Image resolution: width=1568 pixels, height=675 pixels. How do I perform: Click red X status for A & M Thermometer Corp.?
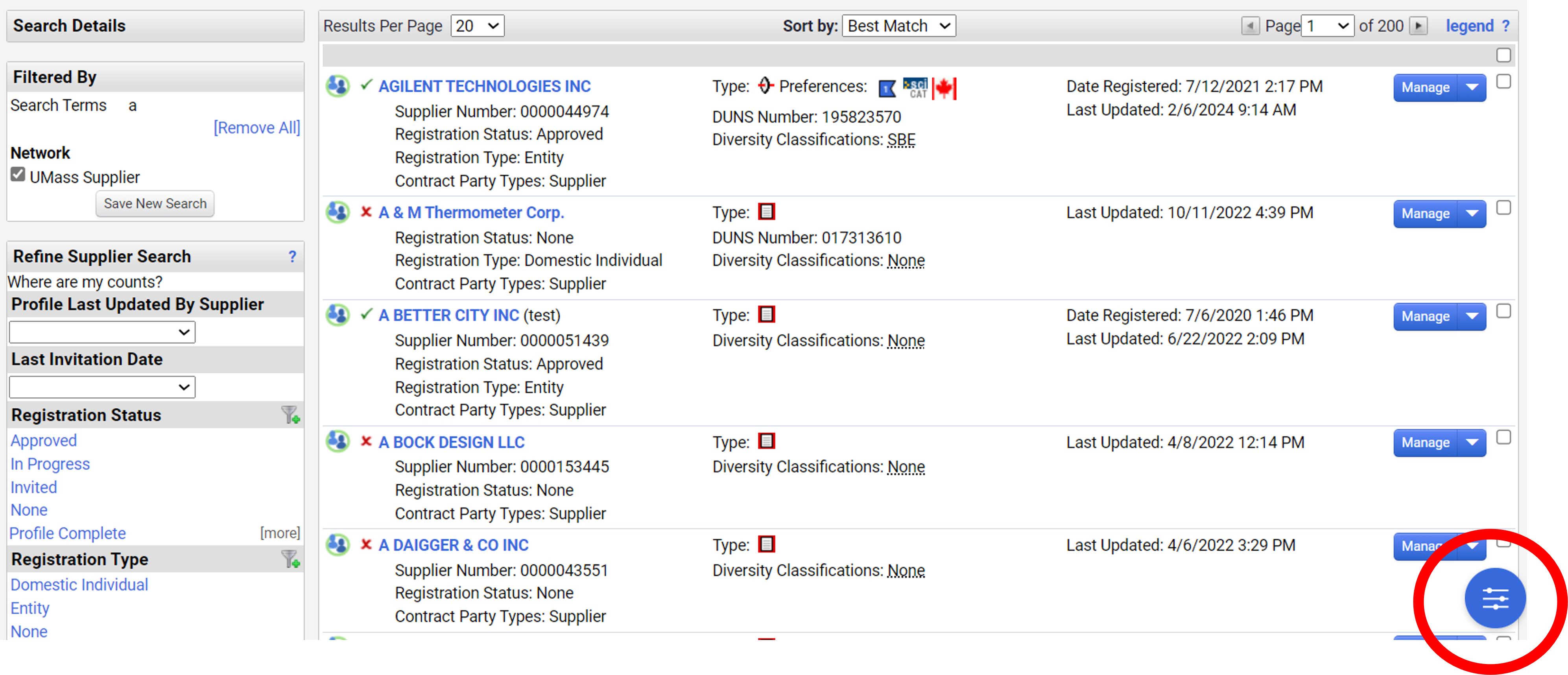[366, 212]
